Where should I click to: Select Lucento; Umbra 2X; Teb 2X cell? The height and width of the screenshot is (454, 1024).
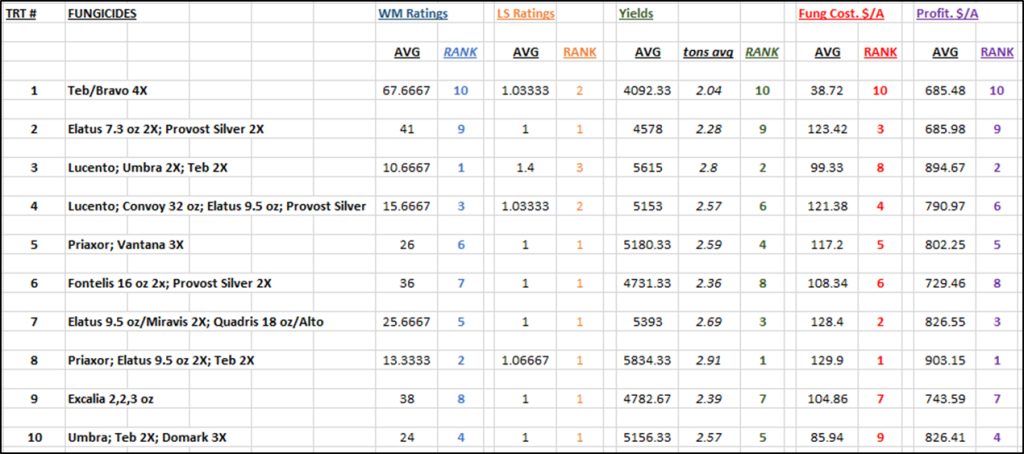click(148, 168)
